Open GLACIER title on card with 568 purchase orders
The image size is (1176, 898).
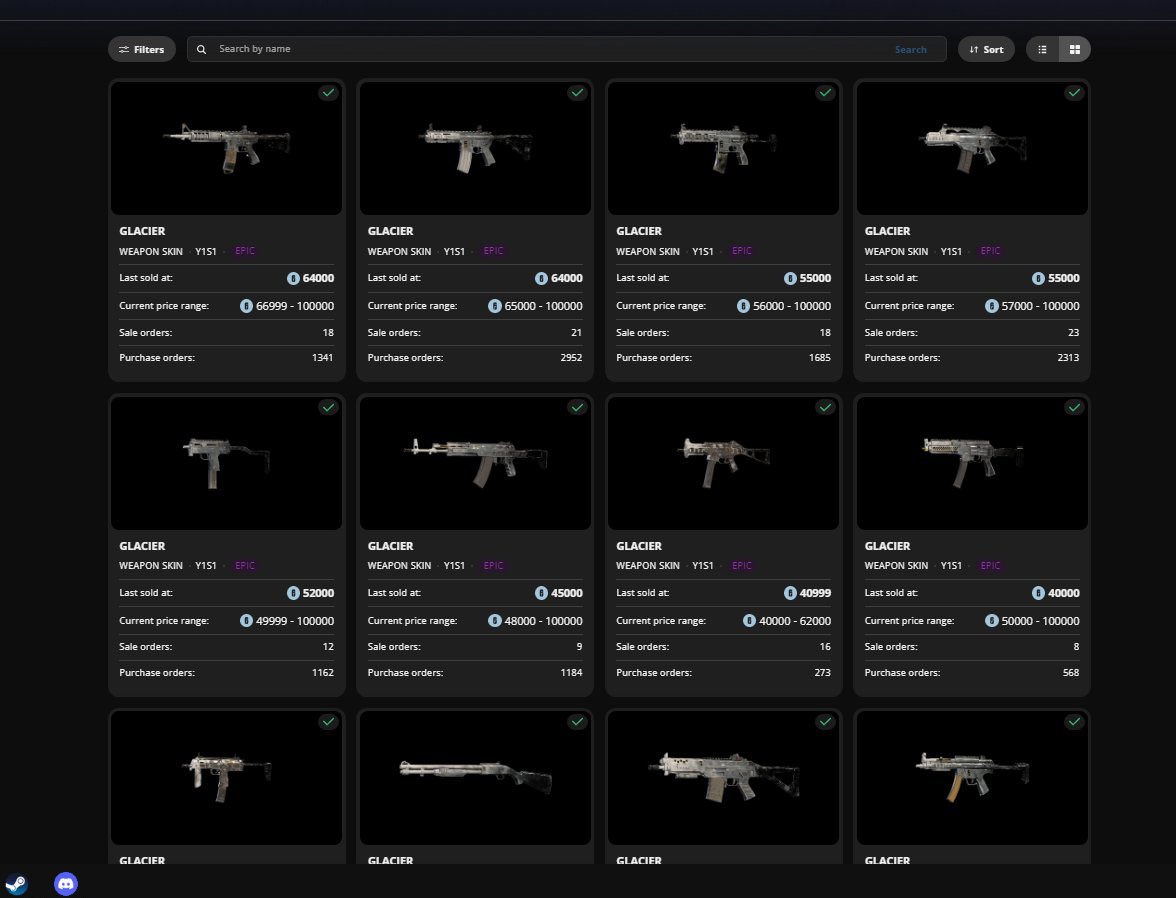887,546
